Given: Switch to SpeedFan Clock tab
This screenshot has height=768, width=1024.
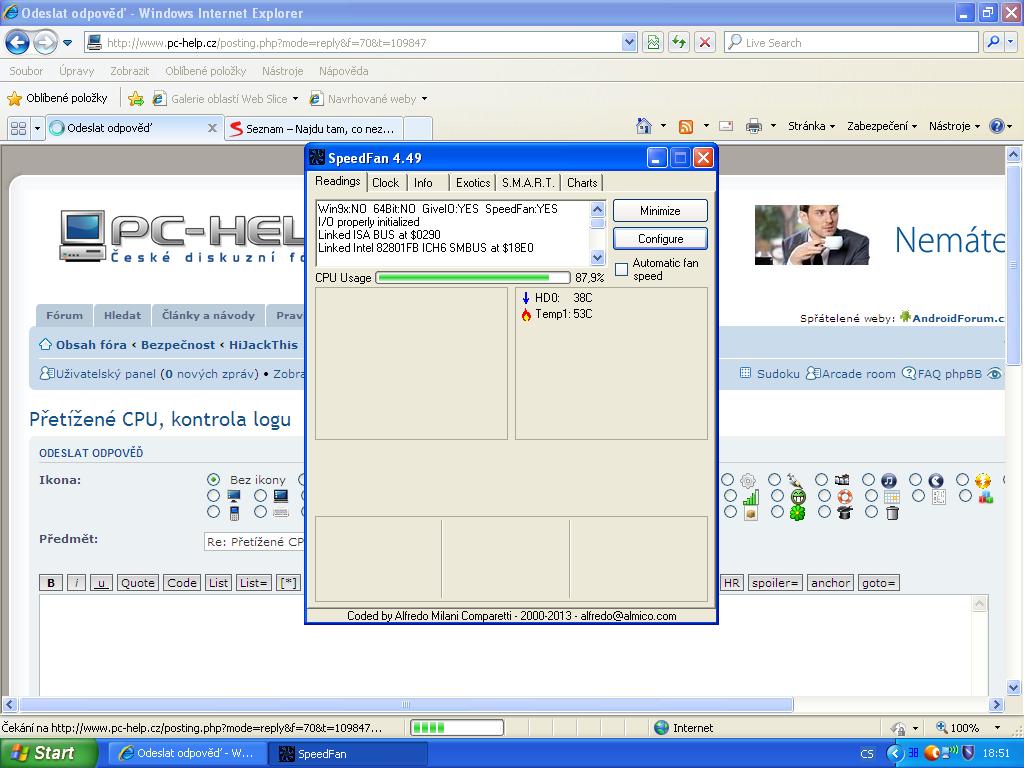Looking at the screenshot, I should 385,183.
